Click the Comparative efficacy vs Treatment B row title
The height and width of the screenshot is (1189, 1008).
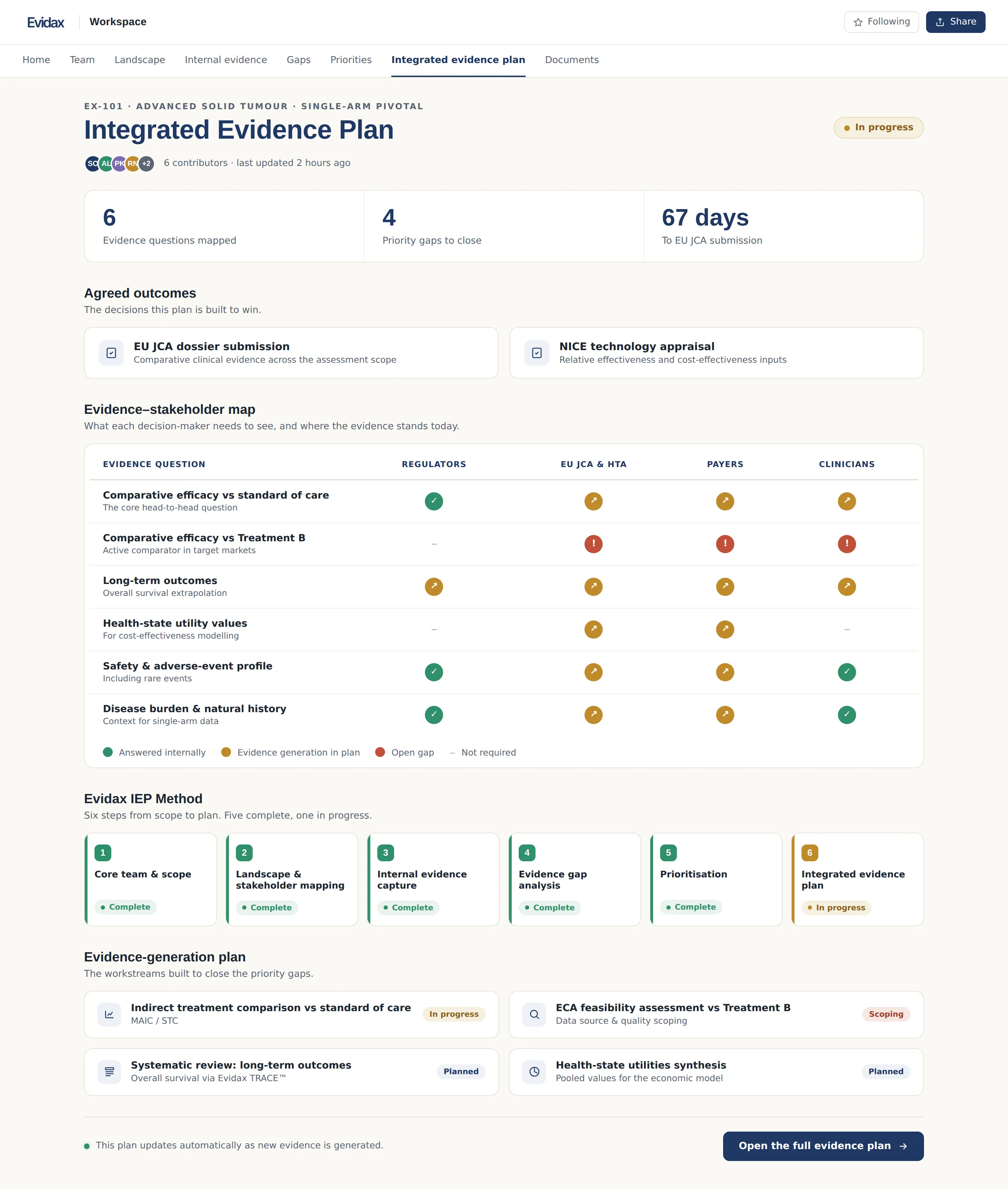[204, 538]
